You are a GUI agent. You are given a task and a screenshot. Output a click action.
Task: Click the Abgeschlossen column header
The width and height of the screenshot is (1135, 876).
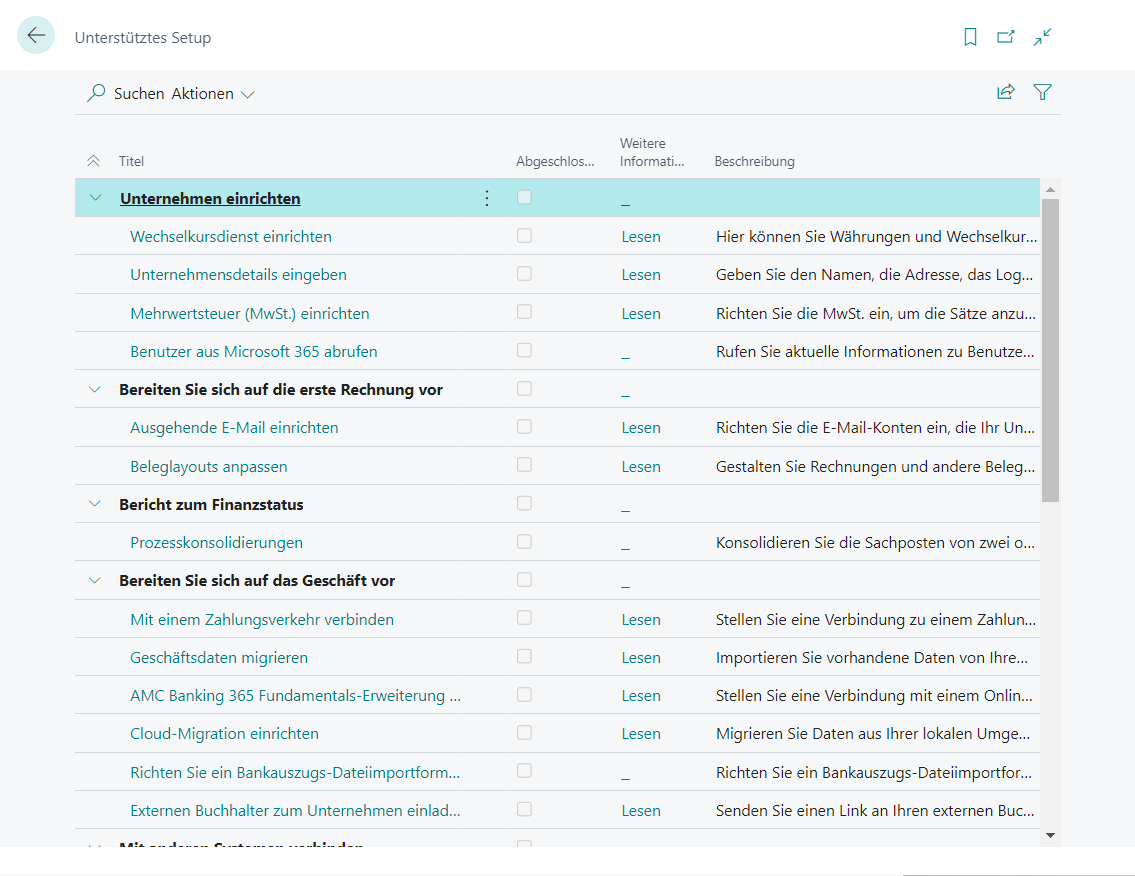click(555, 161)
